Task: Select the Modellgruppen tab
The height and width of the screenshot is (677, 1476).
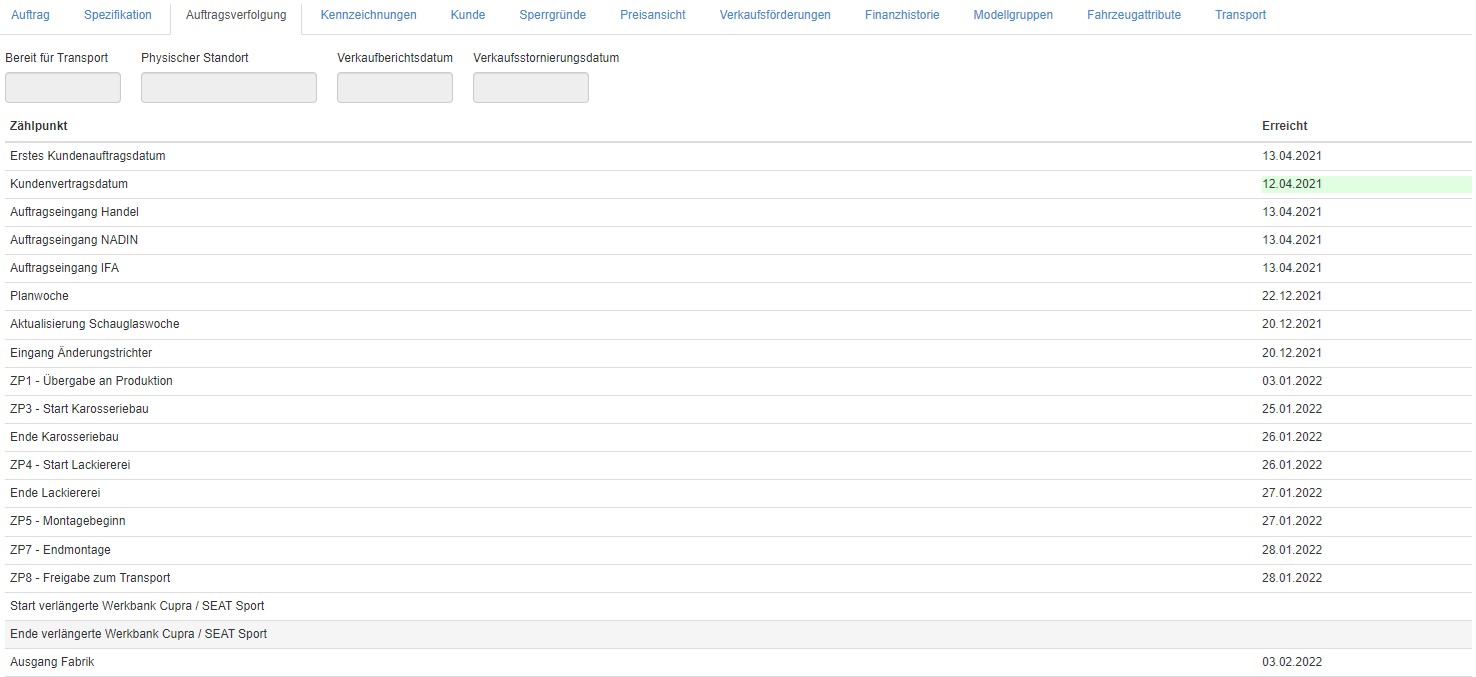Action: (x=1013, y=15)
